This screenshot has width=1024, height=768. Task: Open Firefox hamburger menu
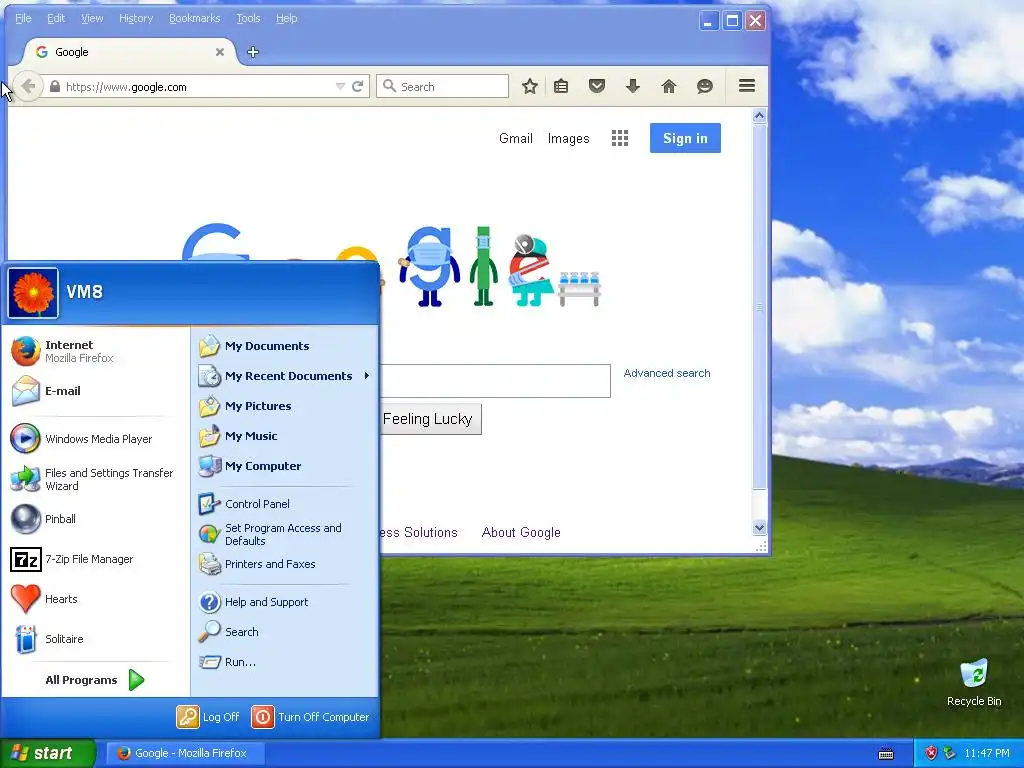click(x=747, y=86)
